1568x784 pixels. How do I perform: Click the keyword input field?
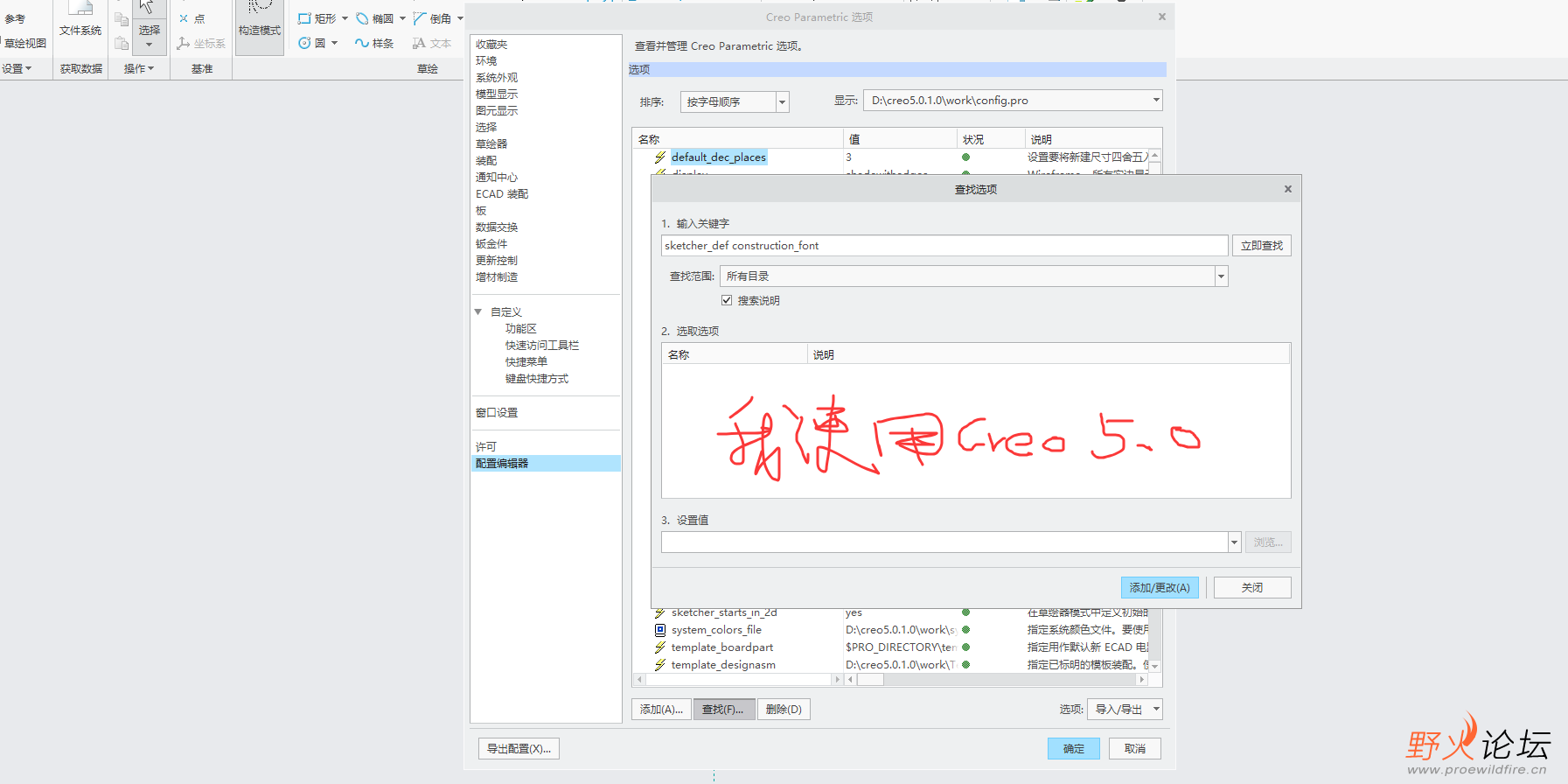(944, 246)
